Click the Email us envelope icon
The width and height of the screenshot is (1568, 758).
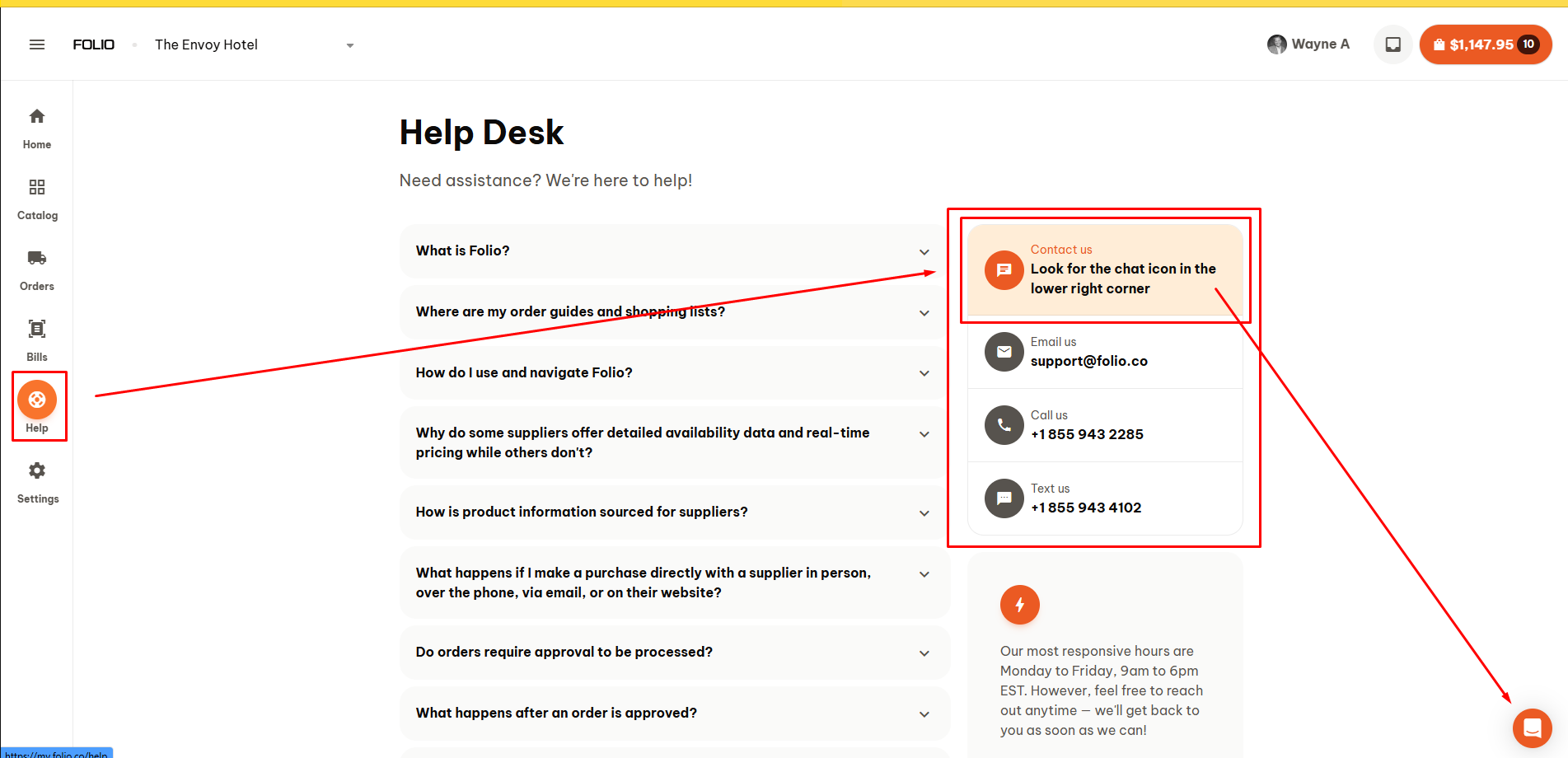[1004, 352]
